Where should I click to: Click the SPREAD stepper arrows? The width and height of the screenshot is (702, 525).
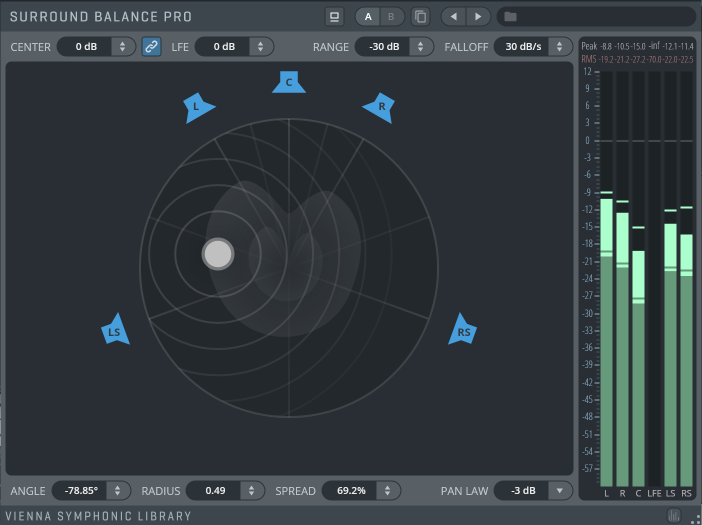pyautogui.click(x=388, y=491)
